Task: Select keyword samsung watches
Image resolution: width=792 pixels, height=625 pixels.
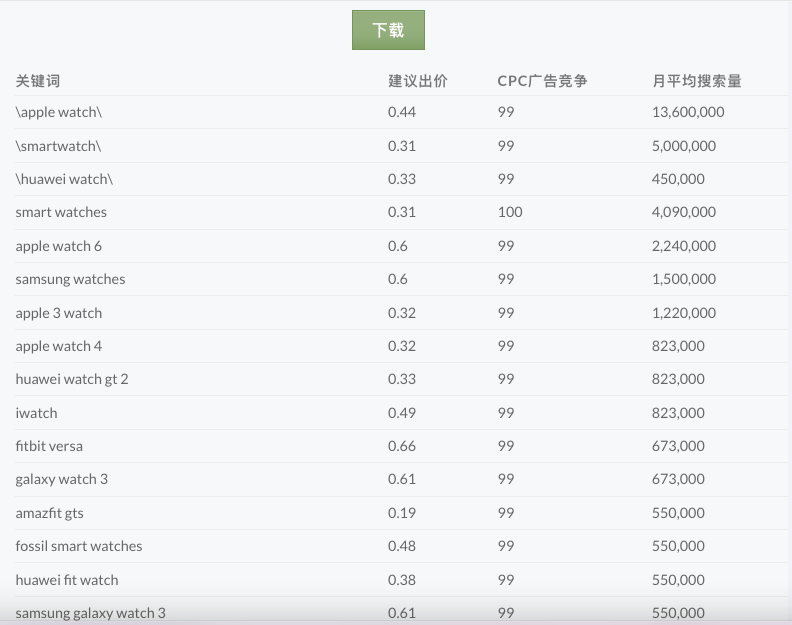Action: click(x=70, y=279)
